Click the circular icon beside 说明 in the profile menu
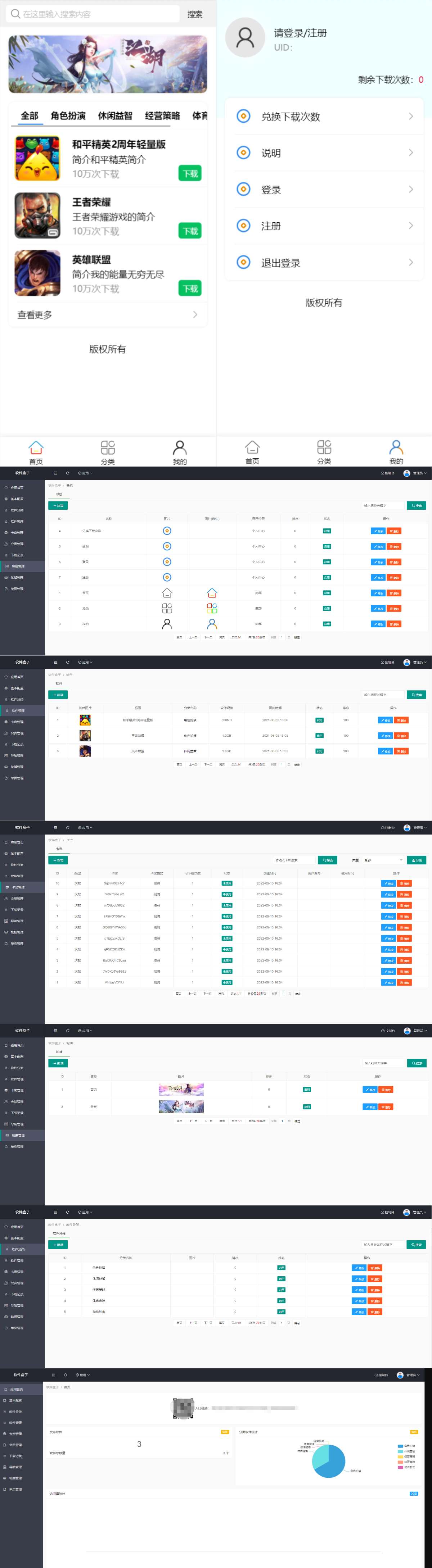The height and width of the screenshot is (1568, 432). click(243, 153)
